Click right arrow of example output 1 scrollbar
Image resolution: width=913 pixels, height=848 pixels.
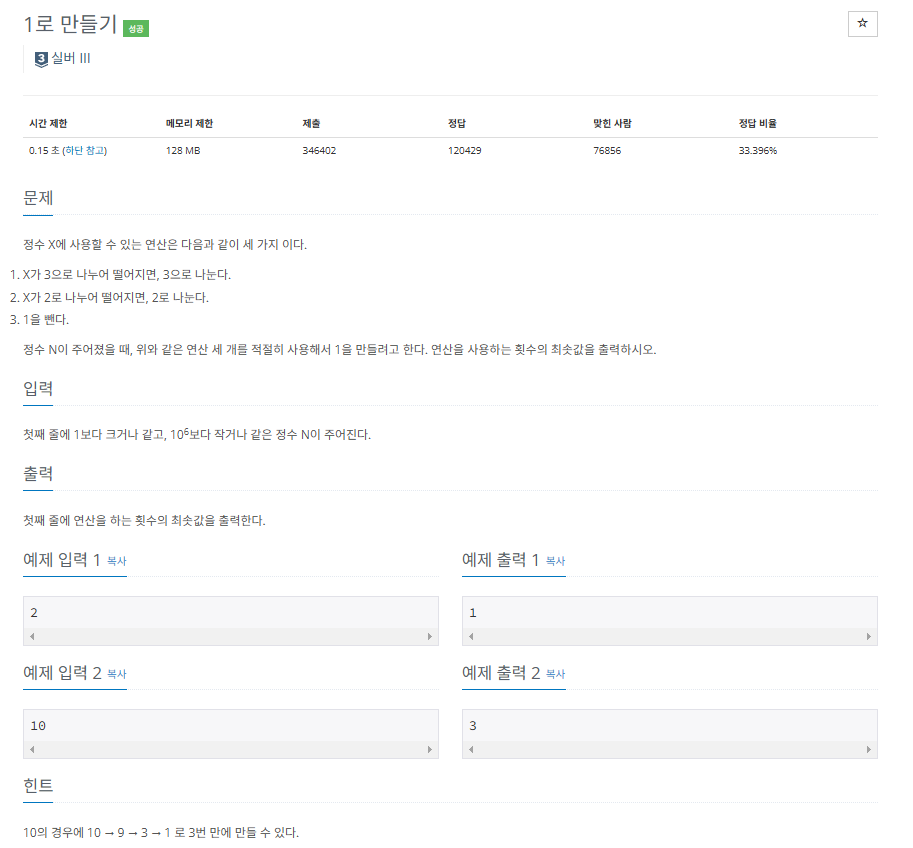(869, 637)
